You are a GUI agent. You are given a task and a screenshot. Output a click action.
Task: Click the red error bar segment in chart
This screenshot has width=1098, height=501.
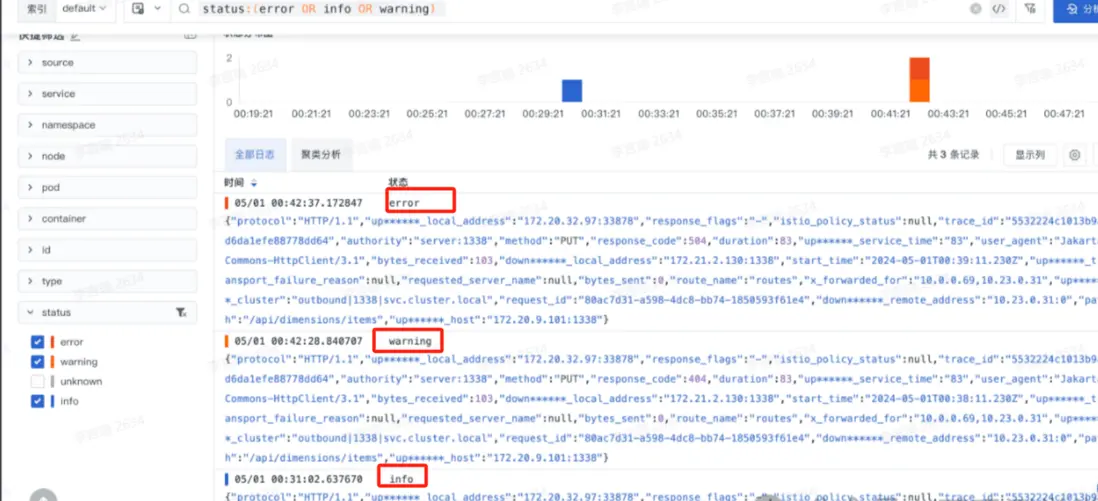[x=919, y=69]
